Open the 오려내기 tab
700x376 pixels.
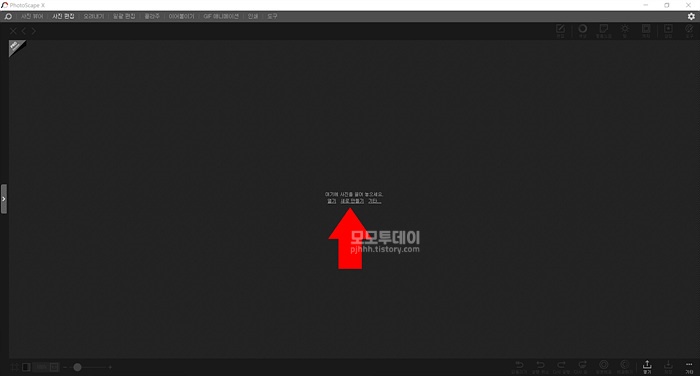94,16
